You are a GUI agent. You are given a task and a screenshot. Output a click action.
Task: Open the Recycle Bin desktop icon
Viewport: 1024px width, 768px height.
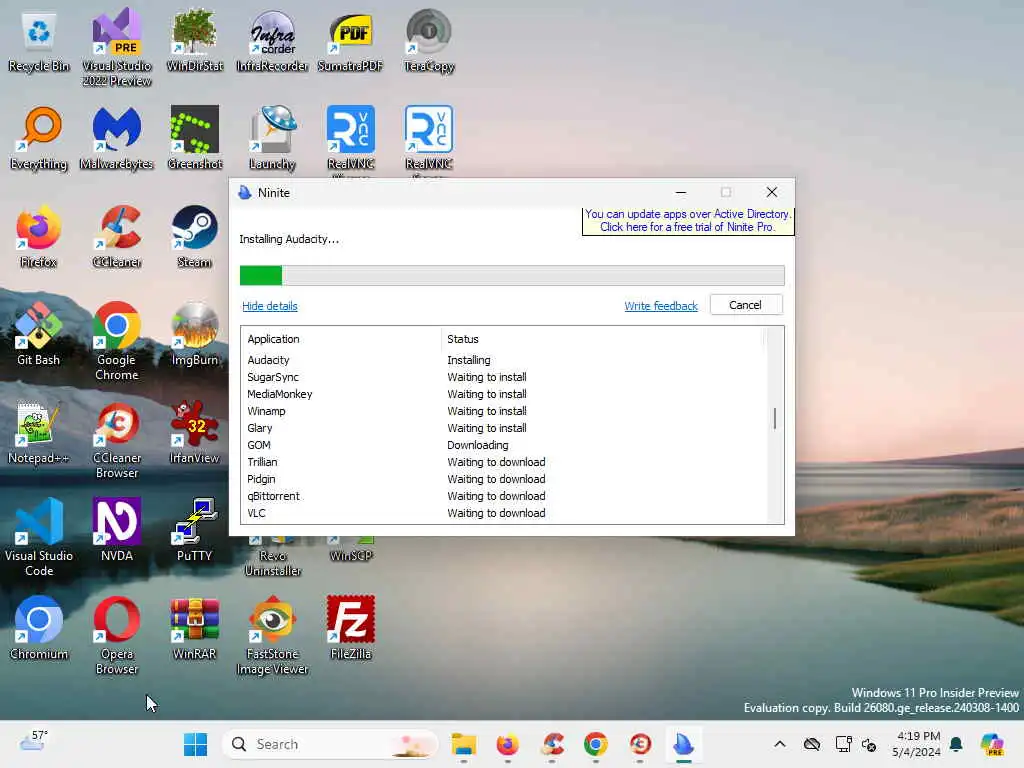tap(39, 42)
